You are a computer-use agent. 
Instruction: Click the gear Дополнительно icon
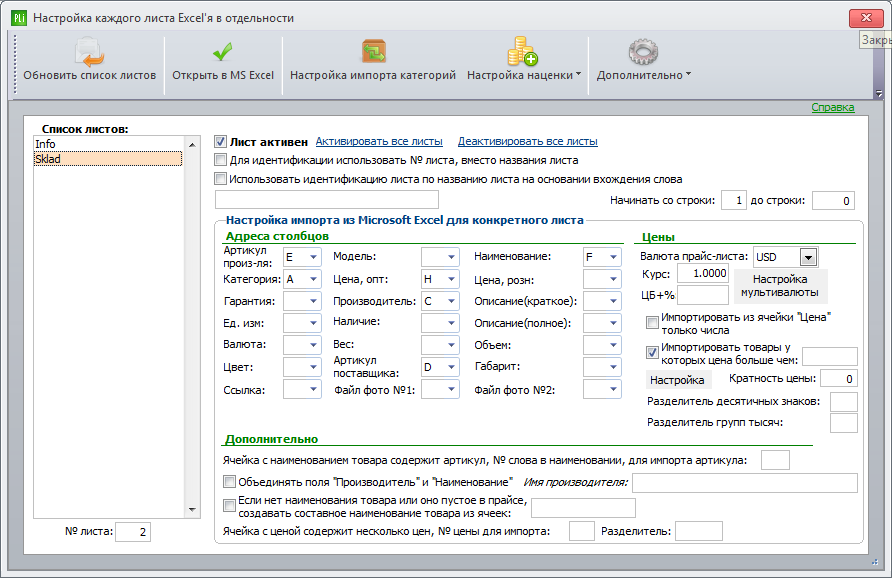pyautogui.click(x=643, y=52)
